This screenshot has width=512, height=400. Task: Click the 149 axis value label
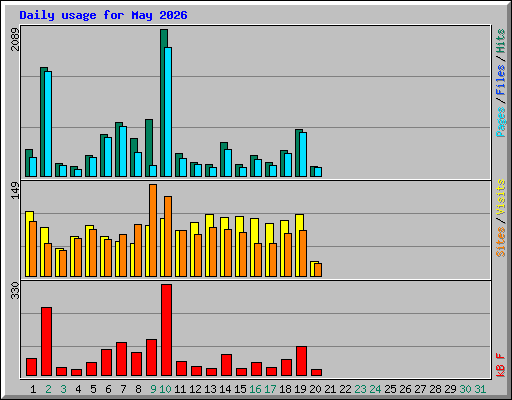[x=15, y=190]
